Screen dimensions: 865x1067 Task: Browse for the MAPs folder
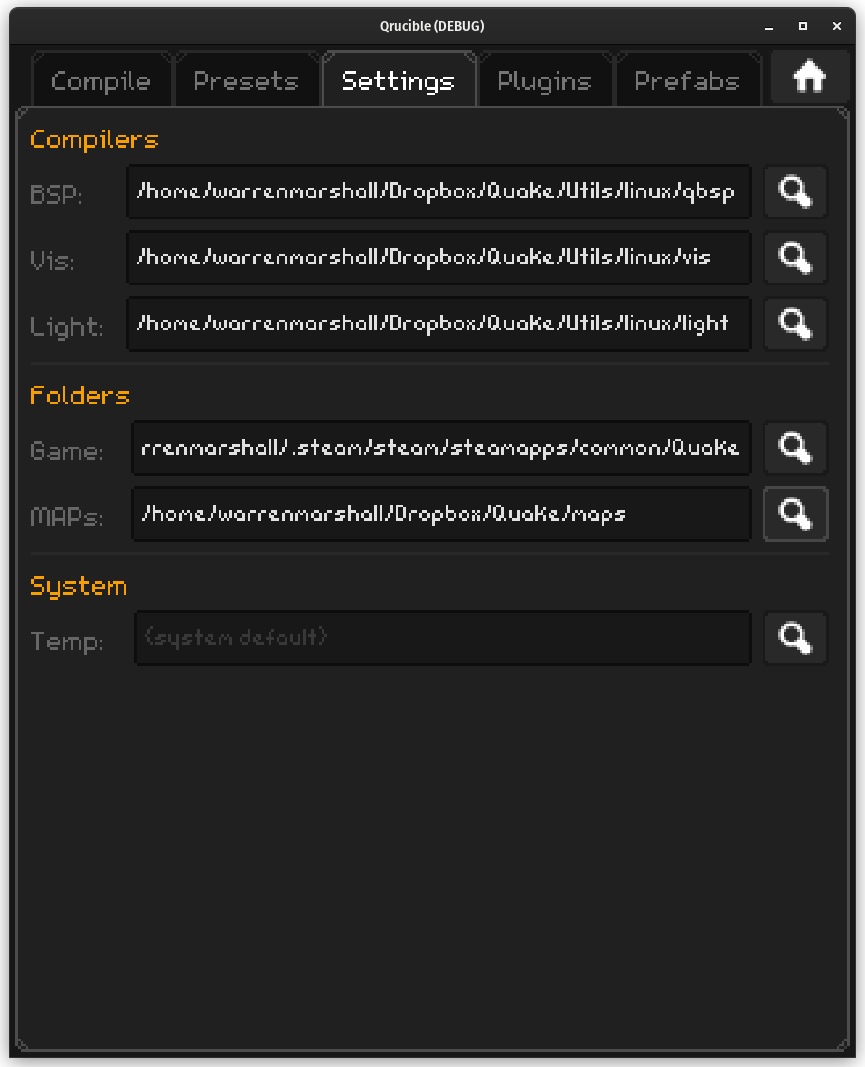(x=795, y=514)
